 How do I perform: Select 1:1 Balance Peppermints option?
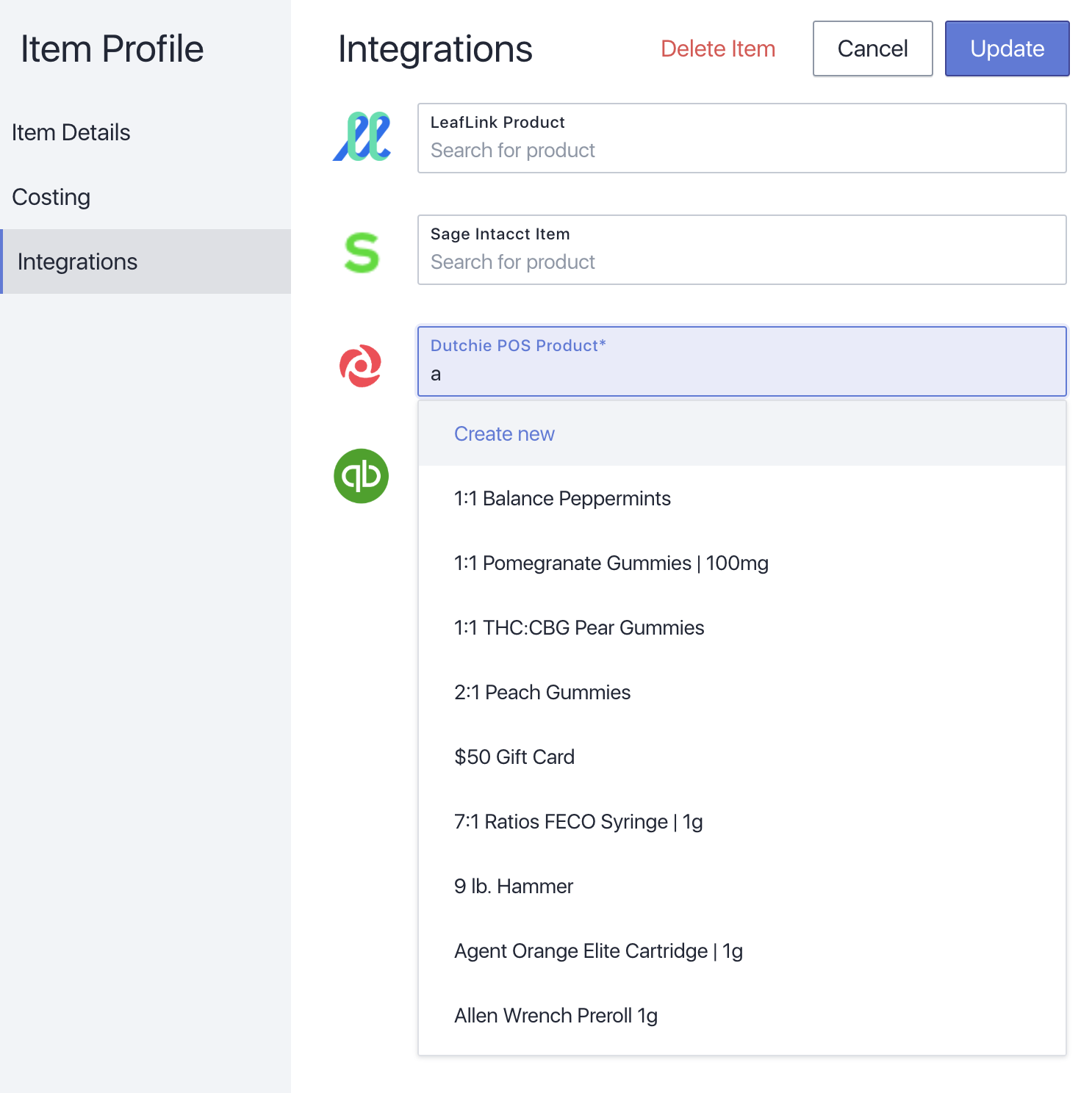[742, 498]
